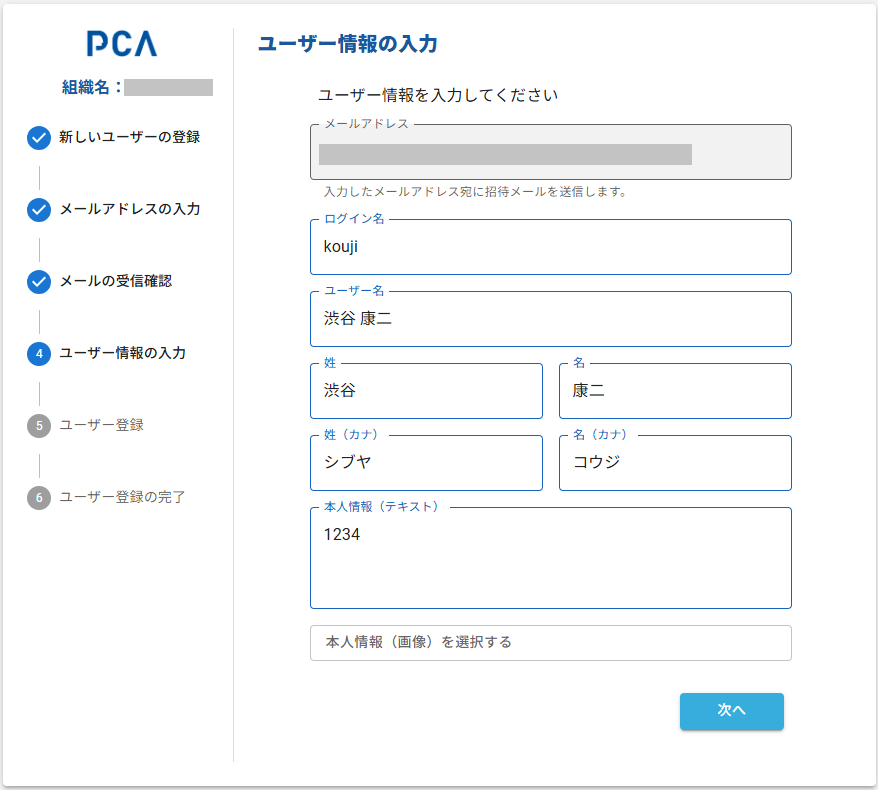The image size is (878, 790).
Task: Select the step 4 circle icon ユーザー情報の入力
Action: coord(38,354)
